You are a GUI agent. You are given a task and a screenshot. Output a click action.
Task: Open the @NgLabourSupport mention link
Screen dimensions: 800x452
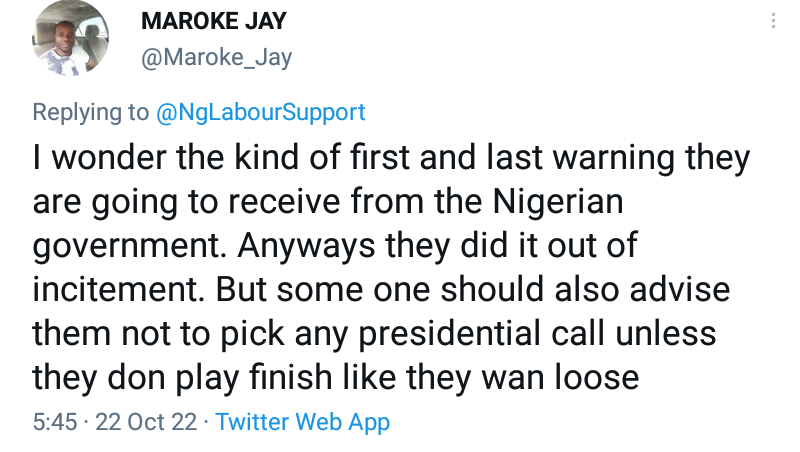pos(261,111)
